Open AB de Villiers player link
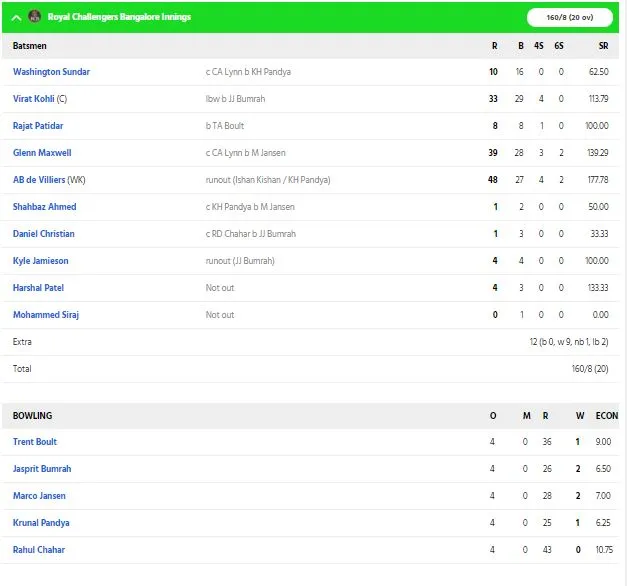The width and height of the screenshot is (627, 586). point(39,180)
